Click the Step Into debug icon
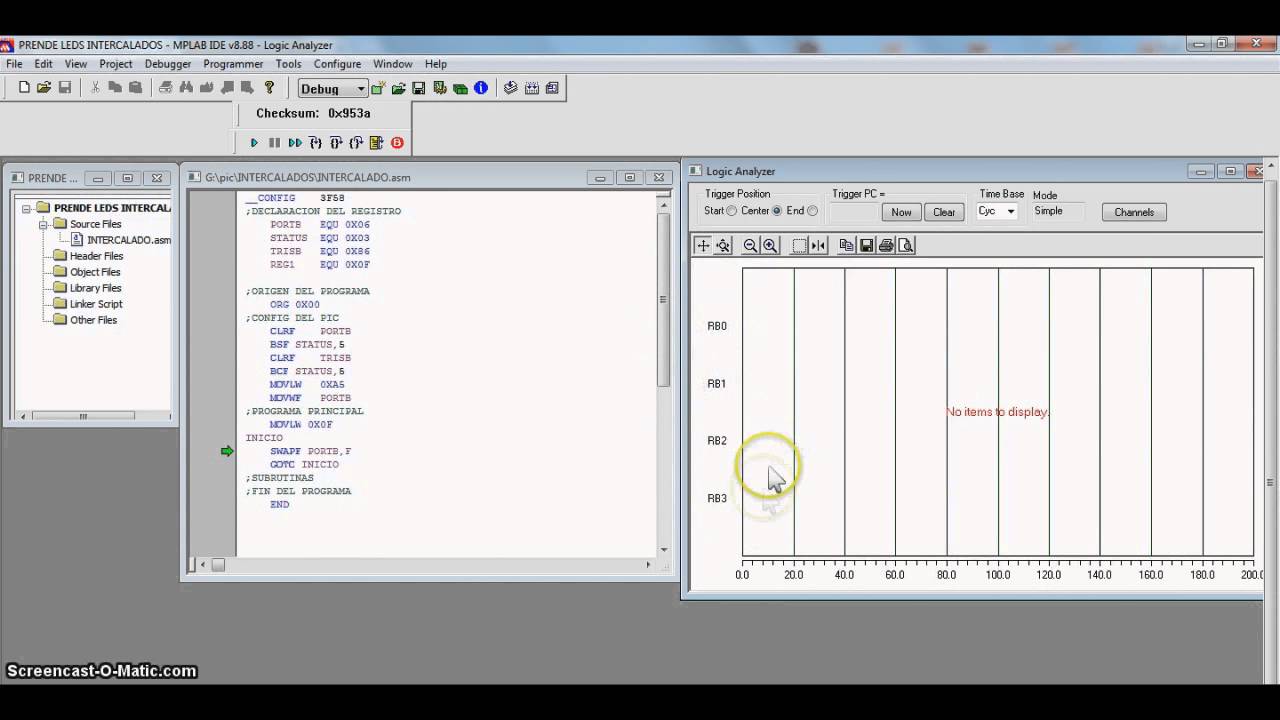Image resolution: width=1280 pixels, height=720 pixels. 315,143
